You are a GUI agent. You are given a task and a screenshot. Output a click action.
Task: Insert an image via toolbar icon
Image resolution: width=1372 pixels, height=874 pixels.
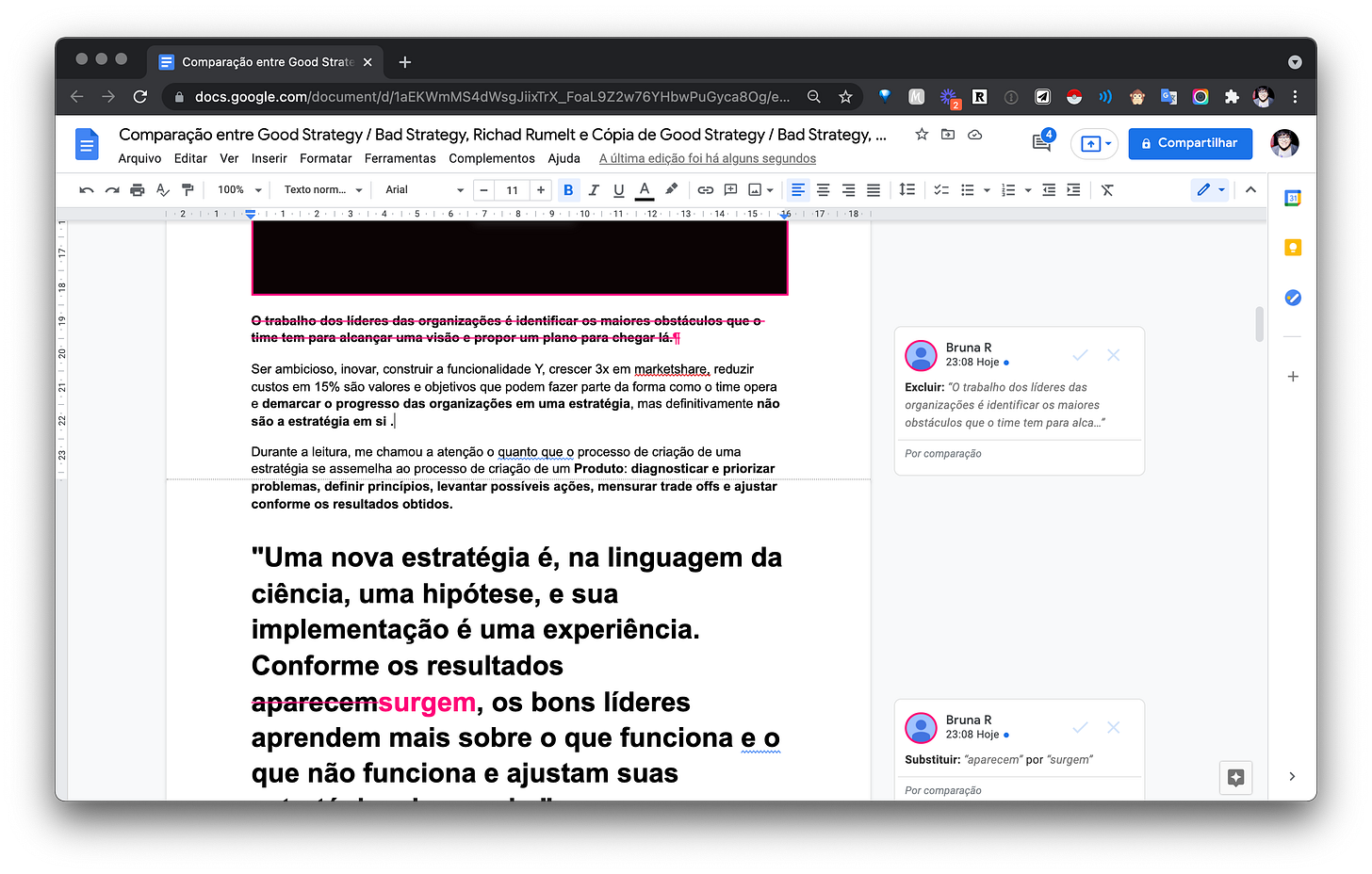coord(755,190)
